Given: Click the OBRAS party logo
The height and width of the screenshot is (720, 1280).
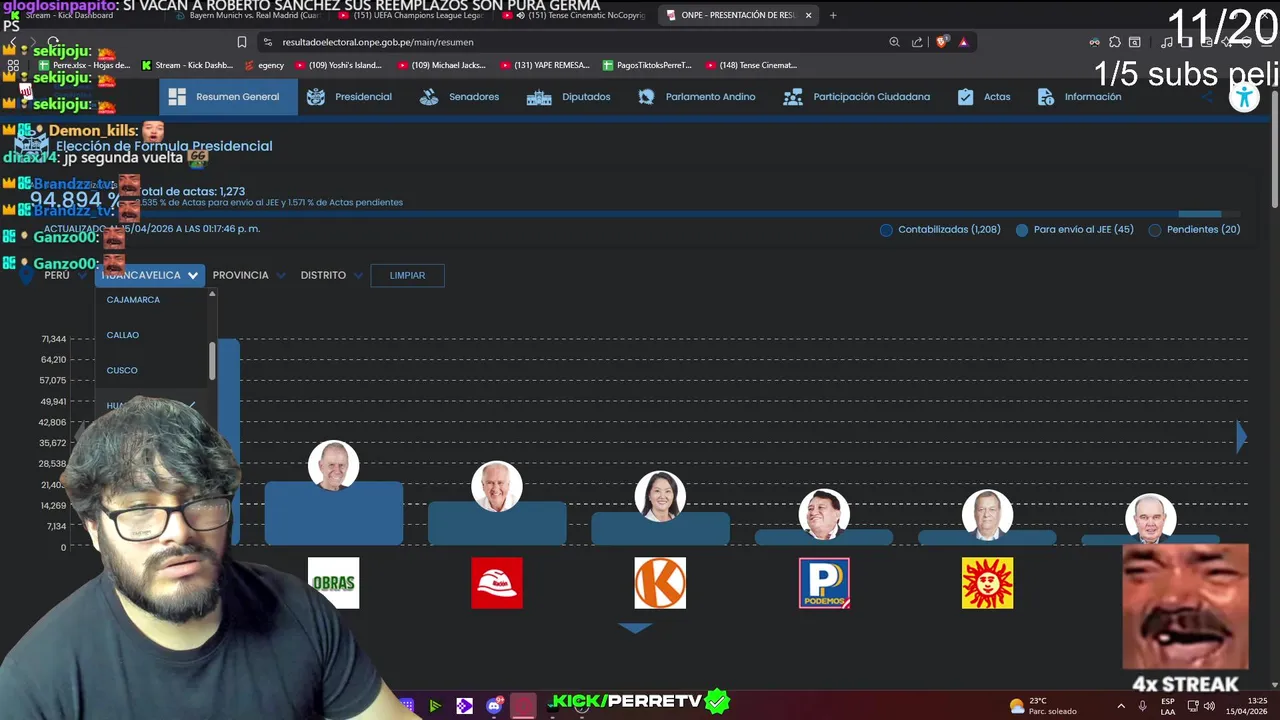Looking at the screenshot, I should coord(333,583).
